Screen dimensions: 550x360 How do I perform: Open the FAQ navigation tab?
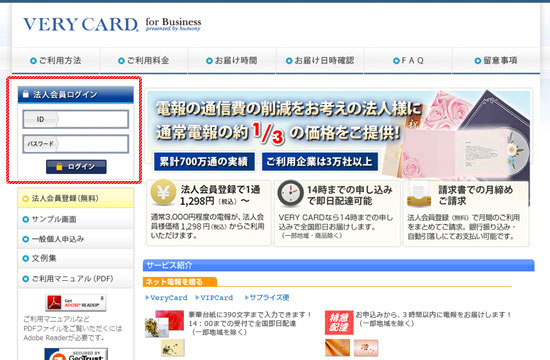tap(408, 60)
